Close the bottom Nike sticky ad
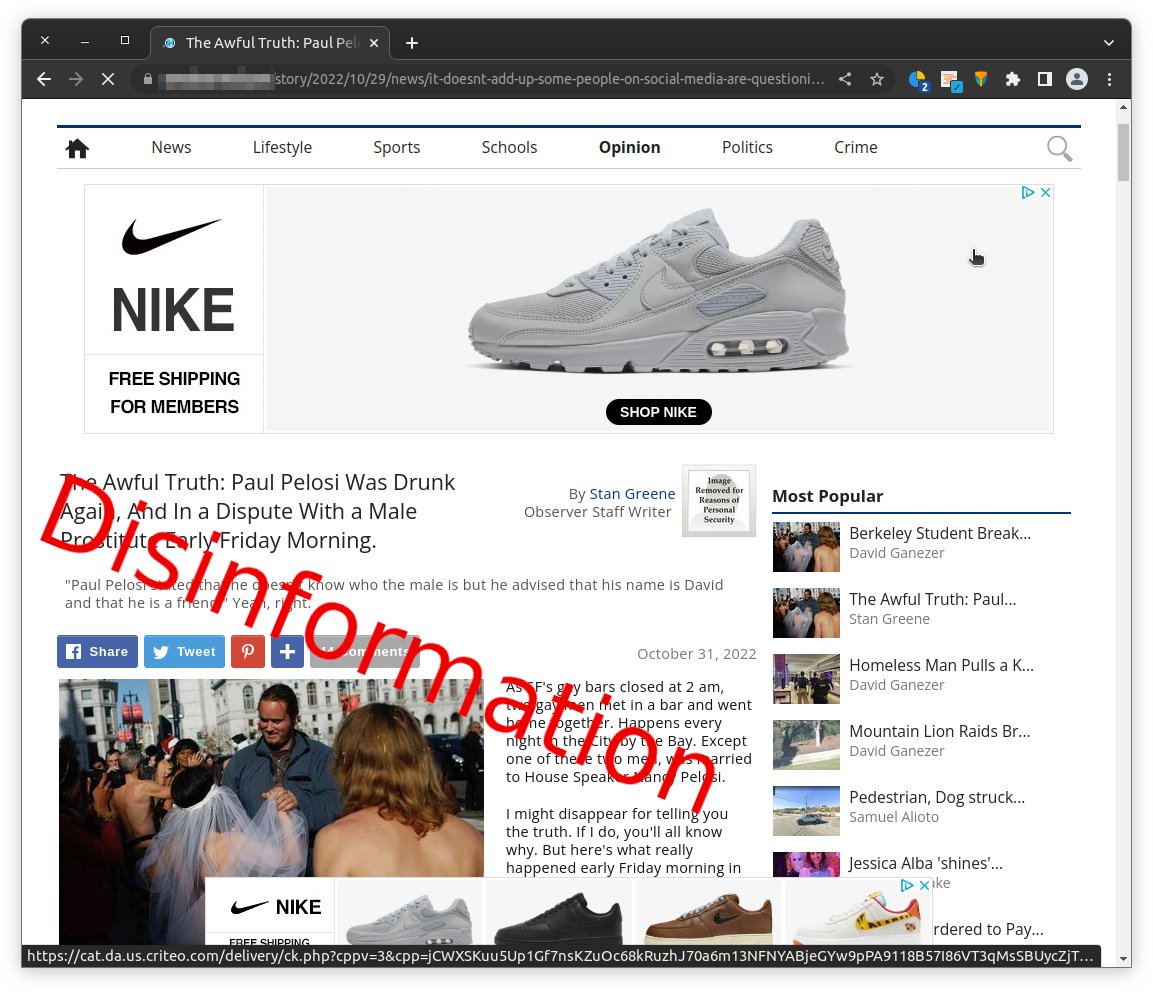 (x=924, y=885)
